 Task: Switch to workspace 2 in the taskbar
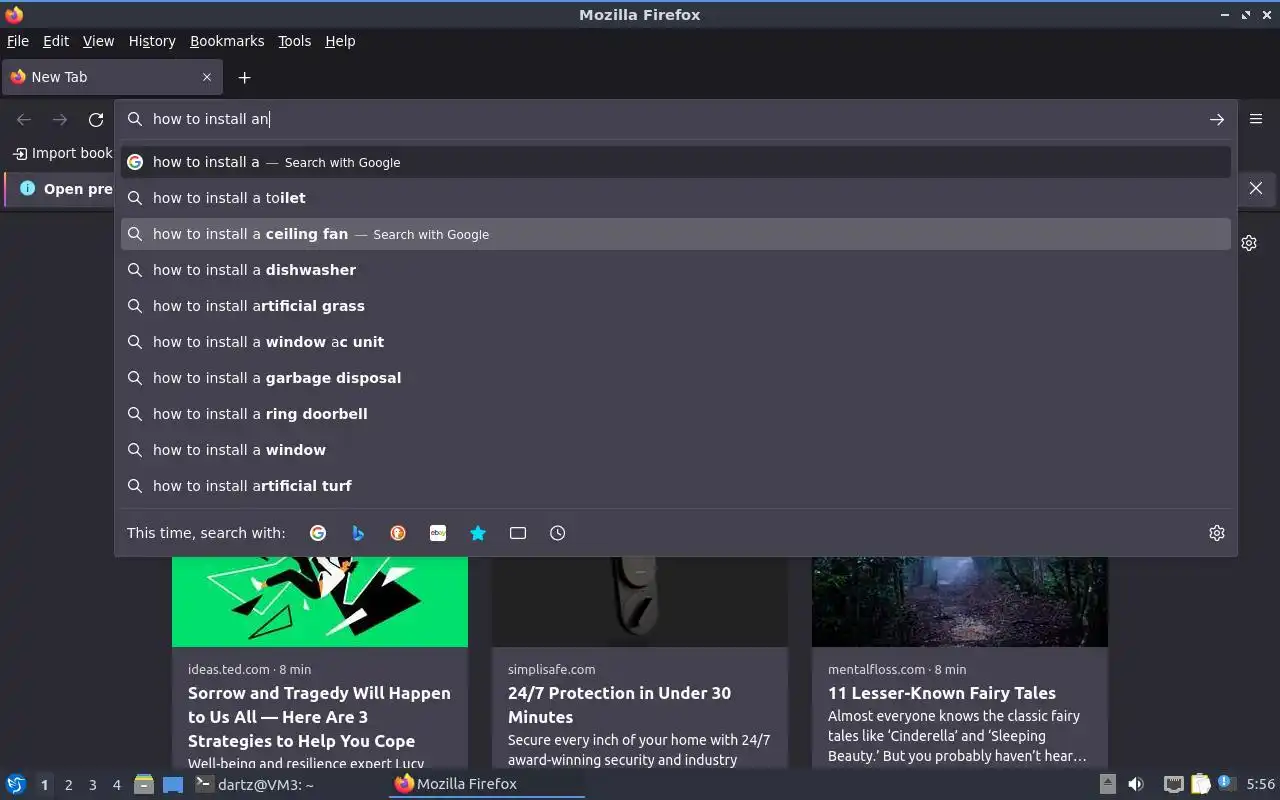click(68, 785)
